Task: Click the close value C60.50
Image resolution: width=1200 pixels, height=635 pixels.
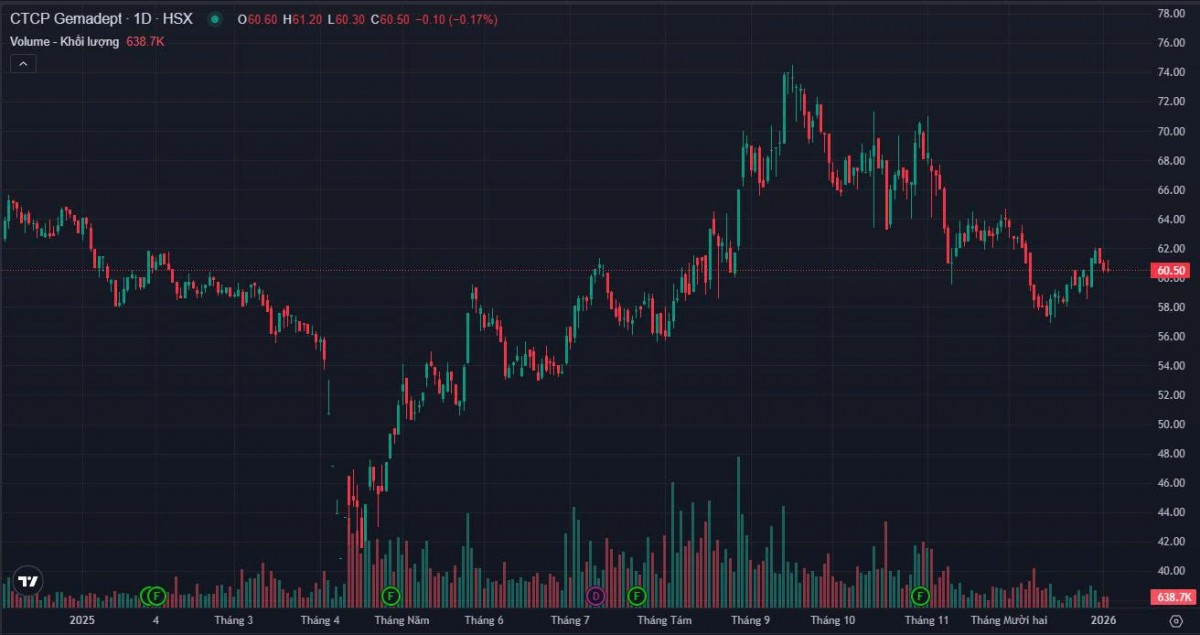Action: tap(391, 20)
